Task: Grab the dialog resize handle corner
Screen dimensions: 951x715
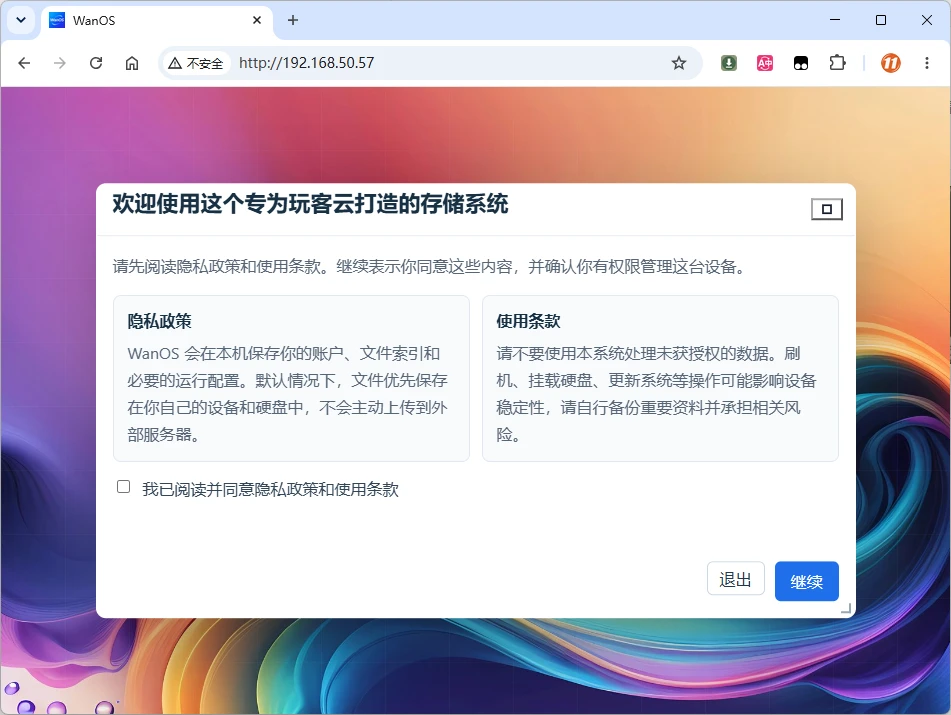Action: tap(846, 608)
